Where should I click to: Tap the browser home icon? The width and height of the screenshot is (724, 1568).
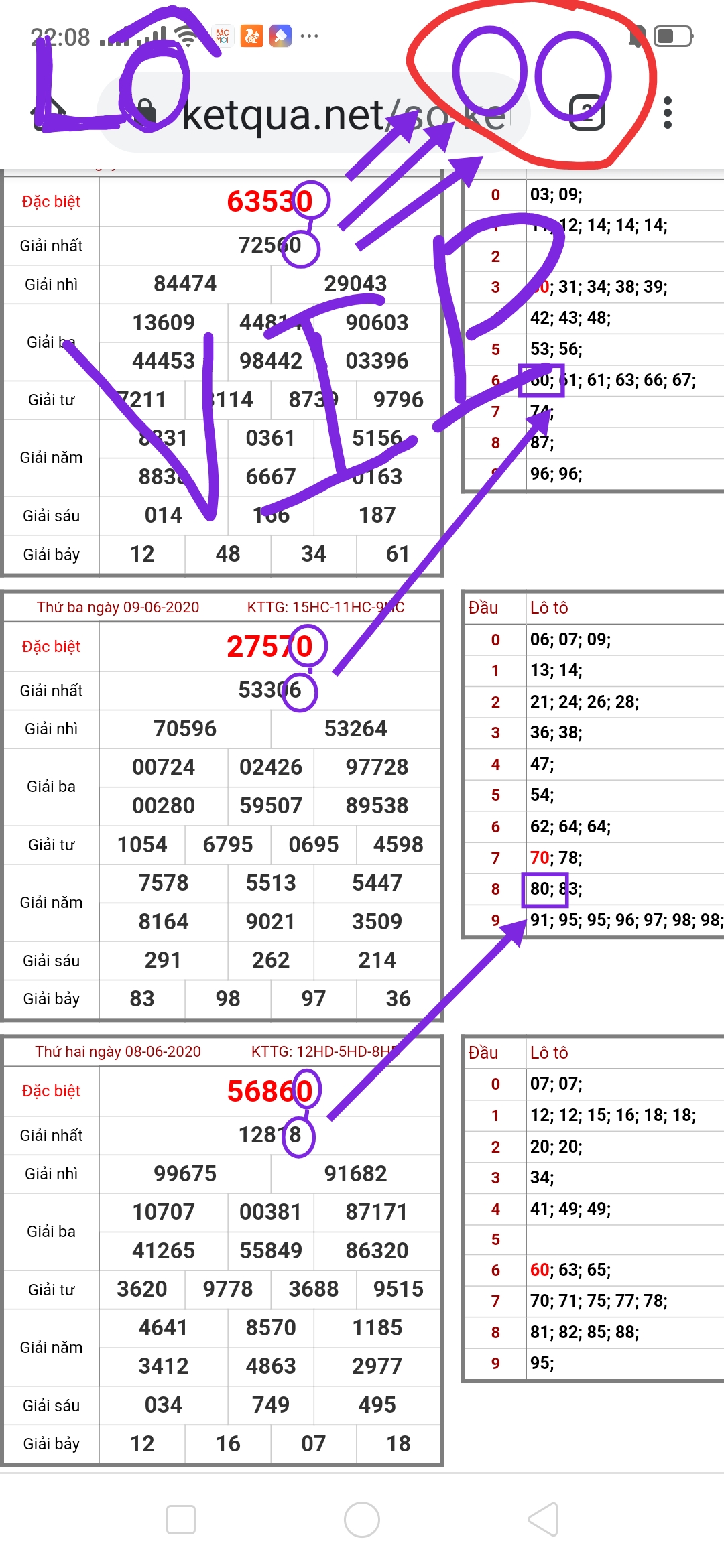(48, 113)
